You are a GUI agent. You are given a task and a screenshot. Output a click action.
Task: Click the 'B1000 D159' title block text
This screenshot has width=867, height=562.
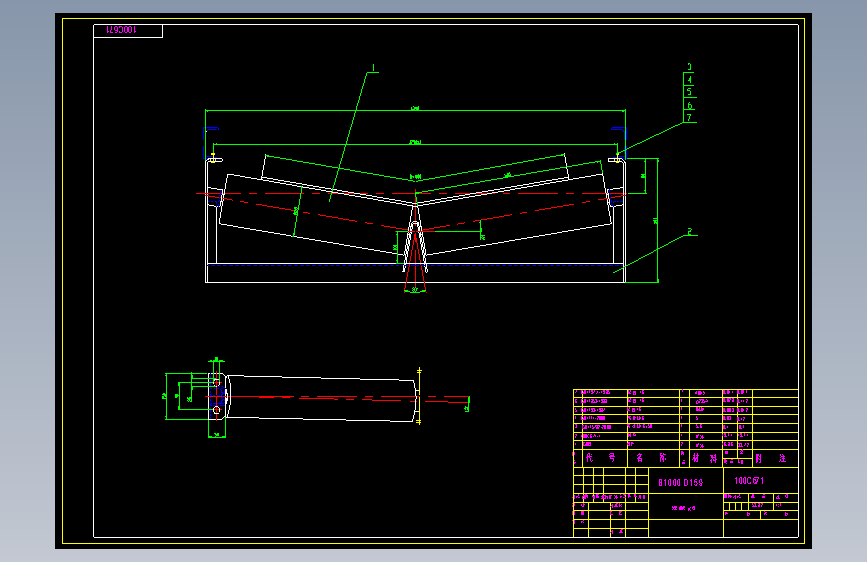680,482
